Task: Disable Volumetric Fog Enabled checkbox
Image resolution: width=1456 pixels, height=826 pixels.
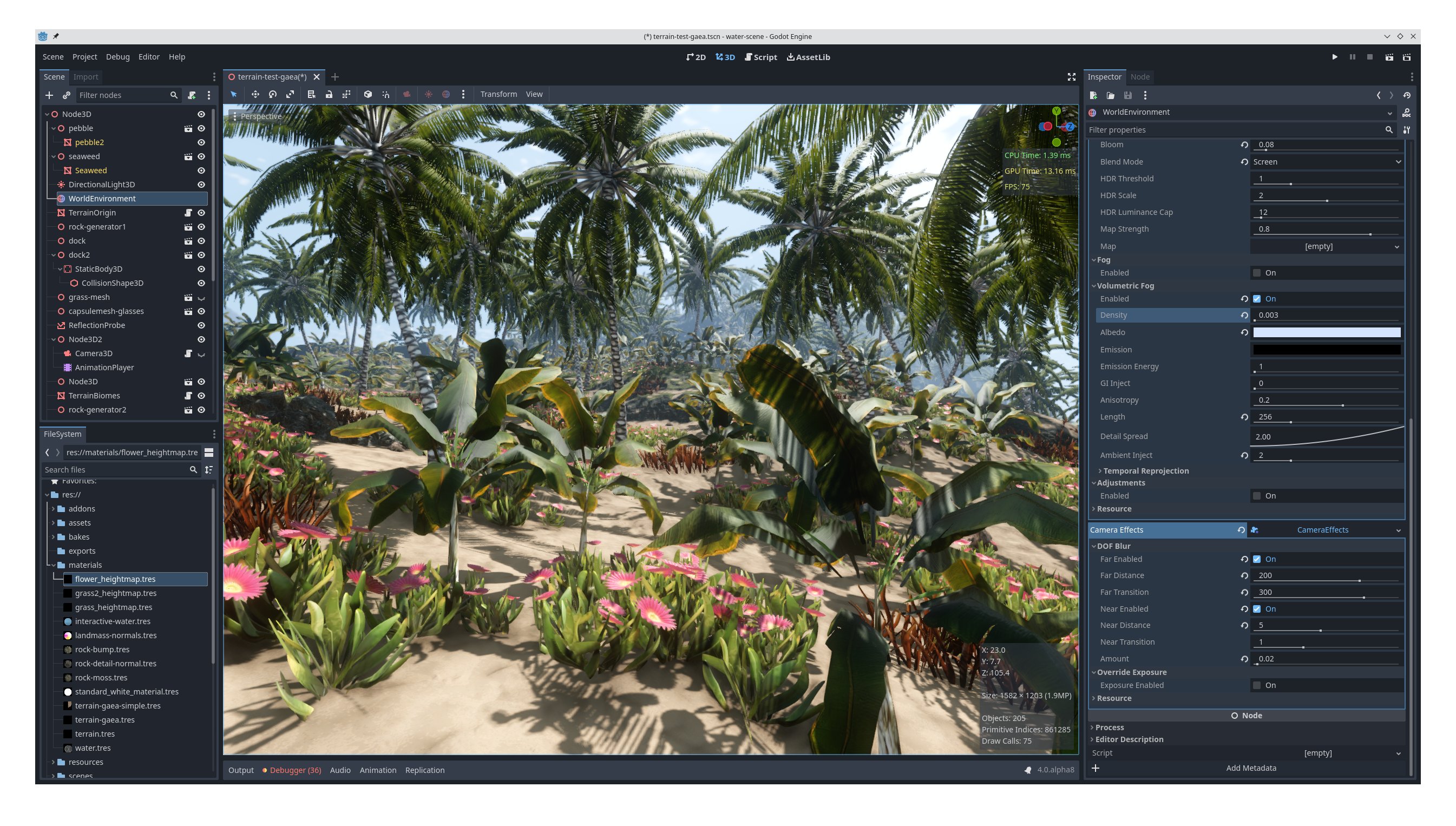Action: (x=1257, y=298)
